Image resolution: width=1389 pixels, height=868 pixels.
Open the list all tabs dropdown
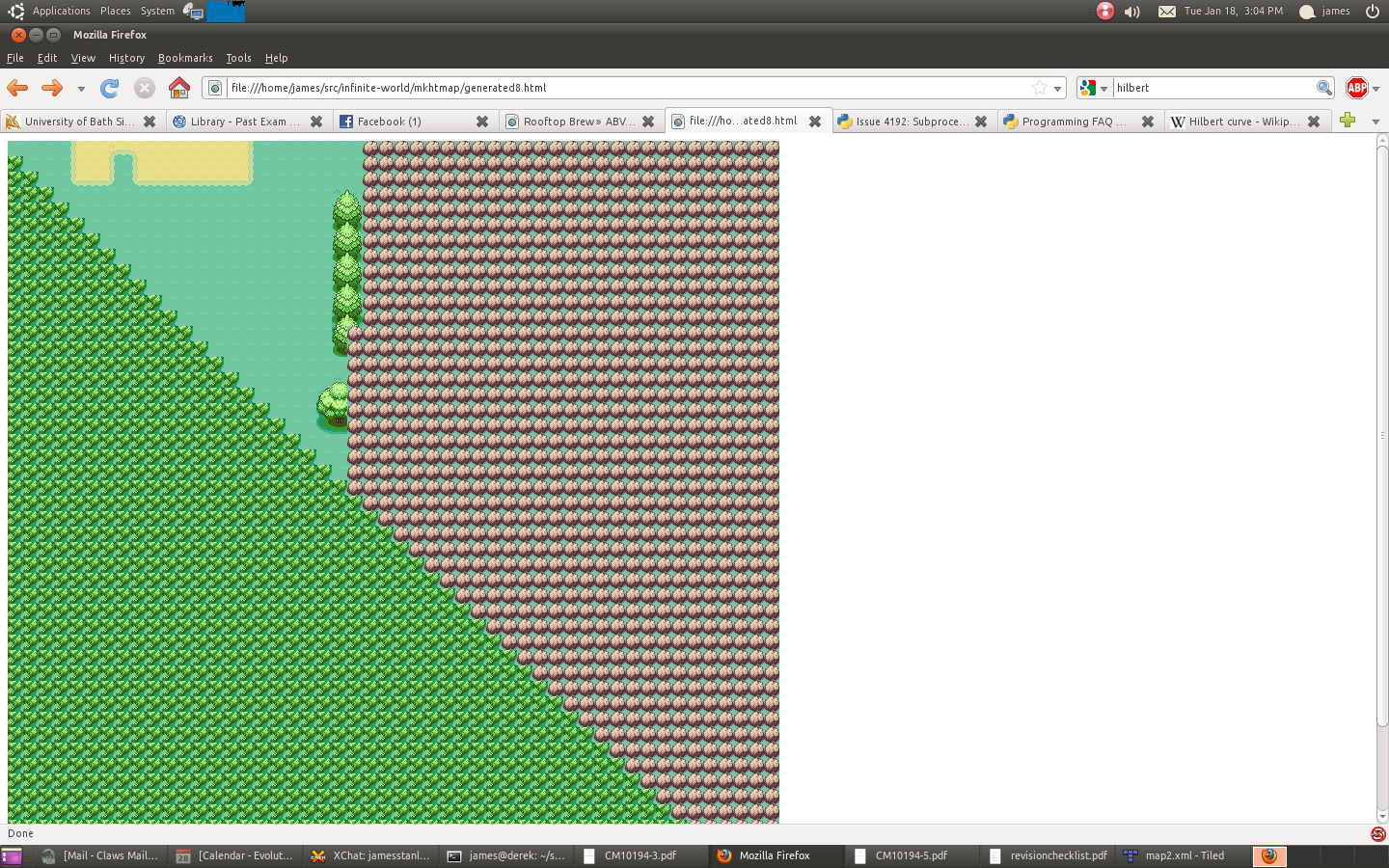click(1375, 122)
